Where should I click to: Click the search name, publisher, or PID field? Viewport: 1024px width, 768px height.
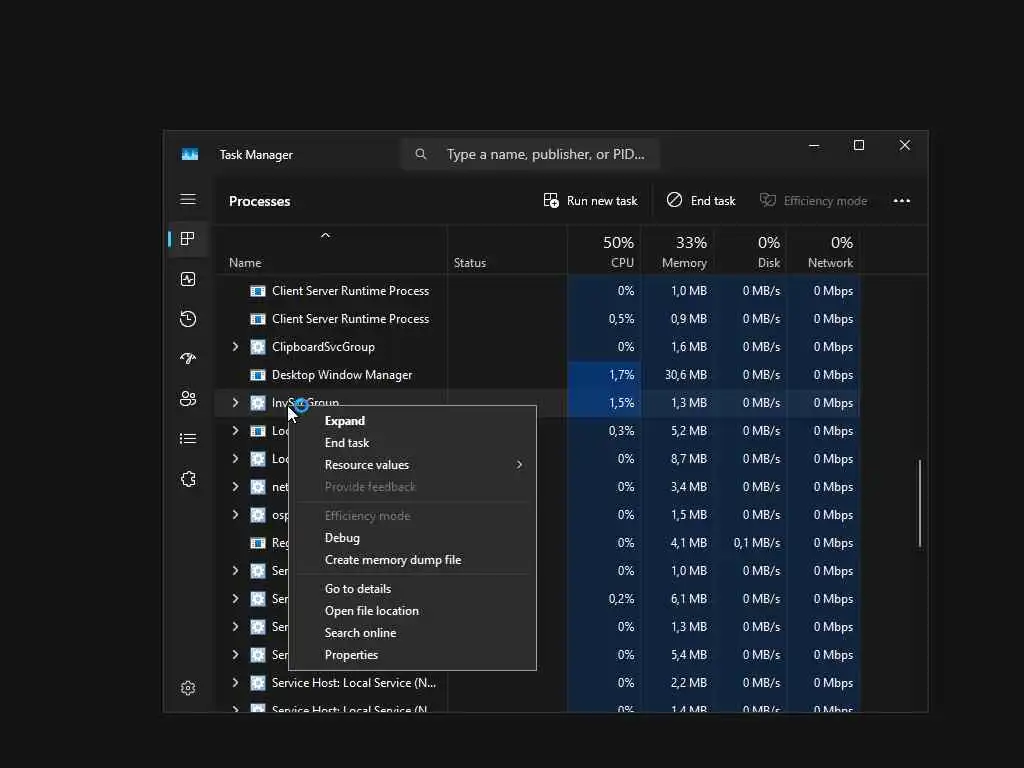(x=530, y=154)
